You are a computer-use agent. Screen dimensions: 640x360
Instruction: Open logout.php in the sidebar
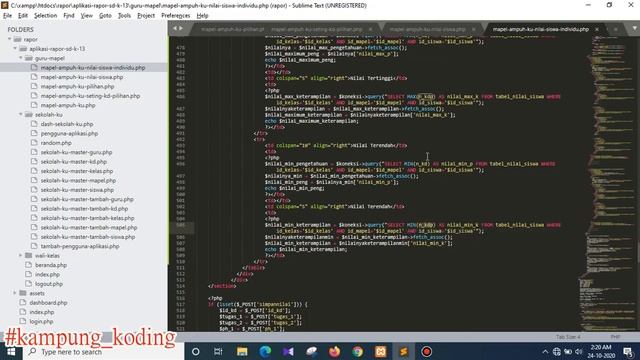tap(49, 284)
